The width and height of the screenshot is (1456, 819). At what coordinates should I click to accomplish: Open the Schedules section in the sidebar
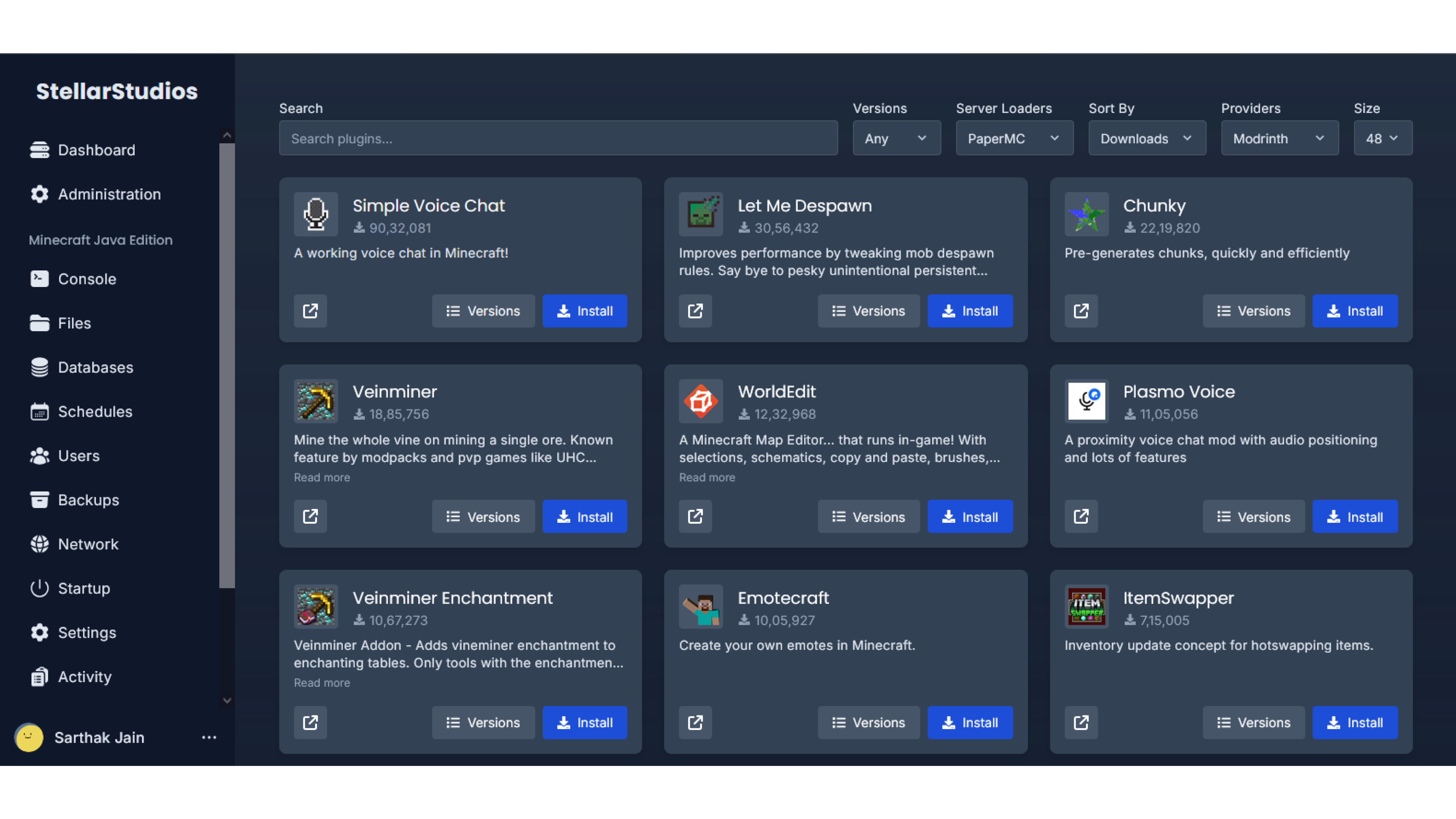point(95,411)
